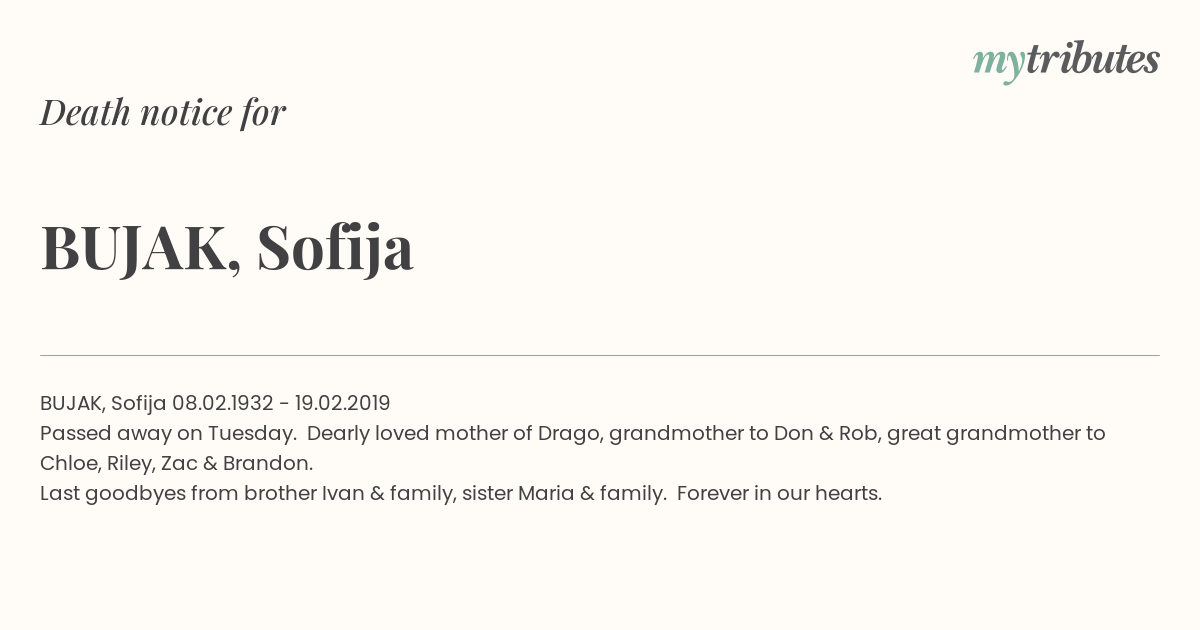Click the green "my" in the logo

click(998, 64)
